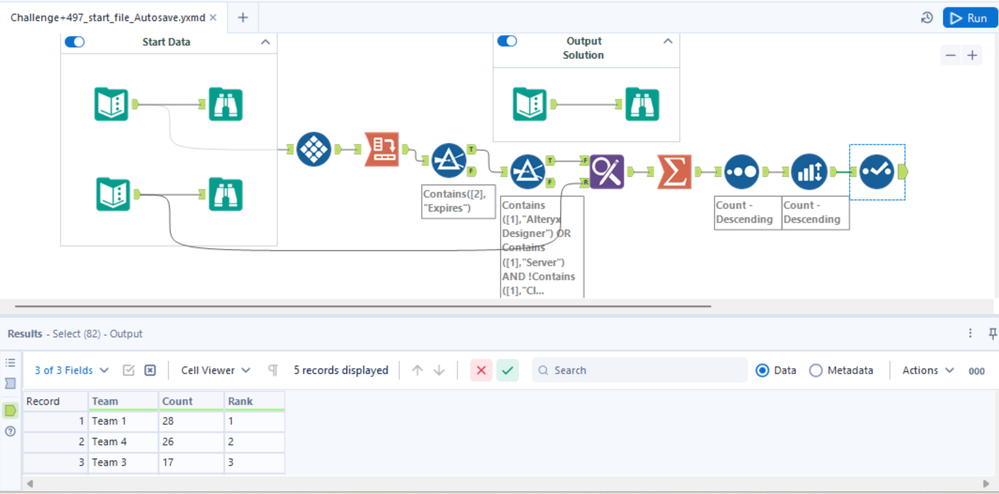Viewport: 999px width, 494px height.
Task: Click the Select tool's output anchor
Action: (902, 171)
